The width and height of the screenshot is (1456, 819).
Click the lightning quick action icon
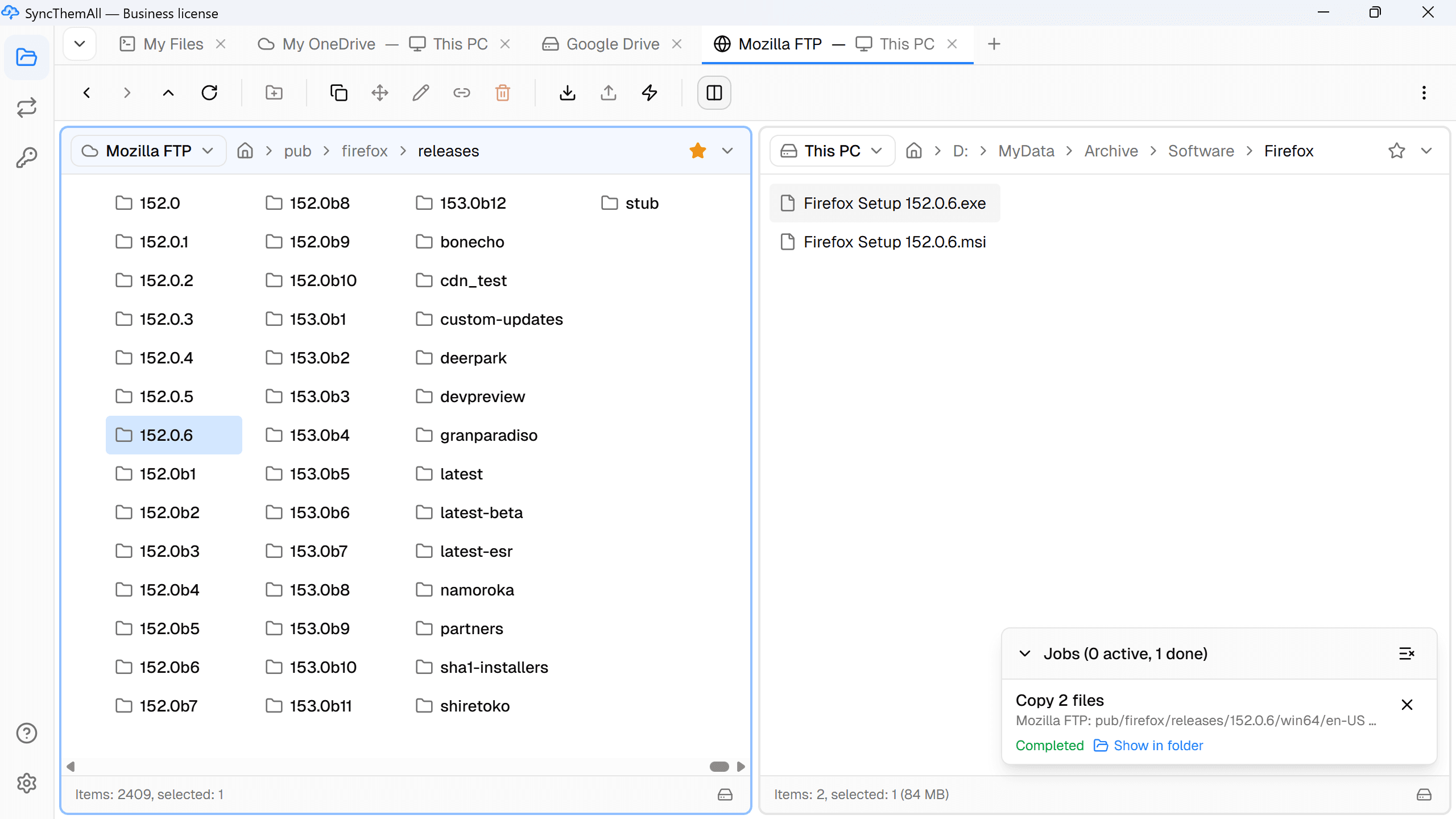pyautogui.click(x=650, y=93)
